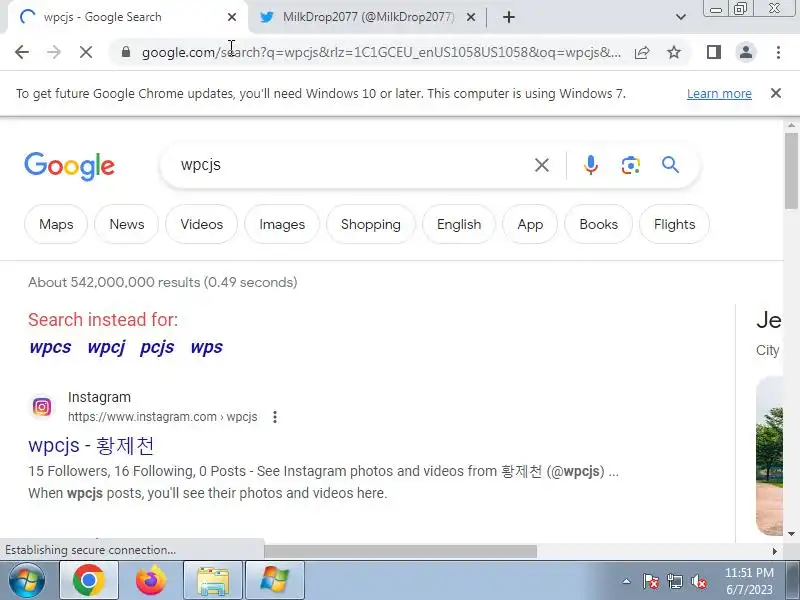Screen dimensions: 800x600
Task: Open the wpcjs - 황제천 result title
Action: (x=91, y=445)
